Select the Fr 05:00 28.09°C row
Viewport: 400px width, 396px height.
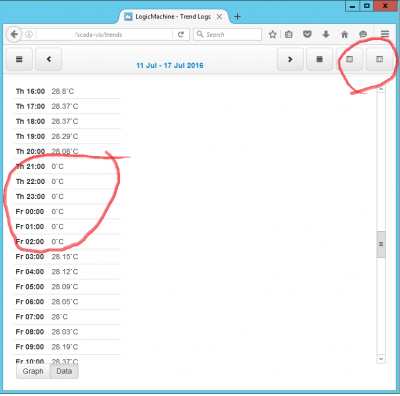[x=67, y=287]
